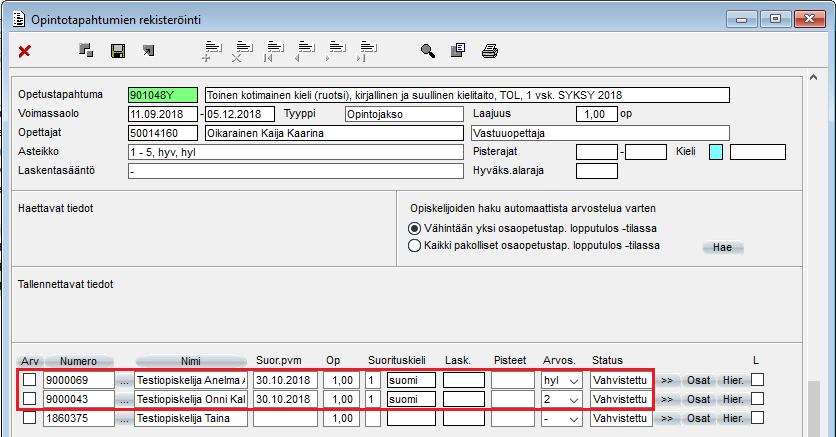Open Osat for student 1860375
Screen dimensions: 836x437
698,419
